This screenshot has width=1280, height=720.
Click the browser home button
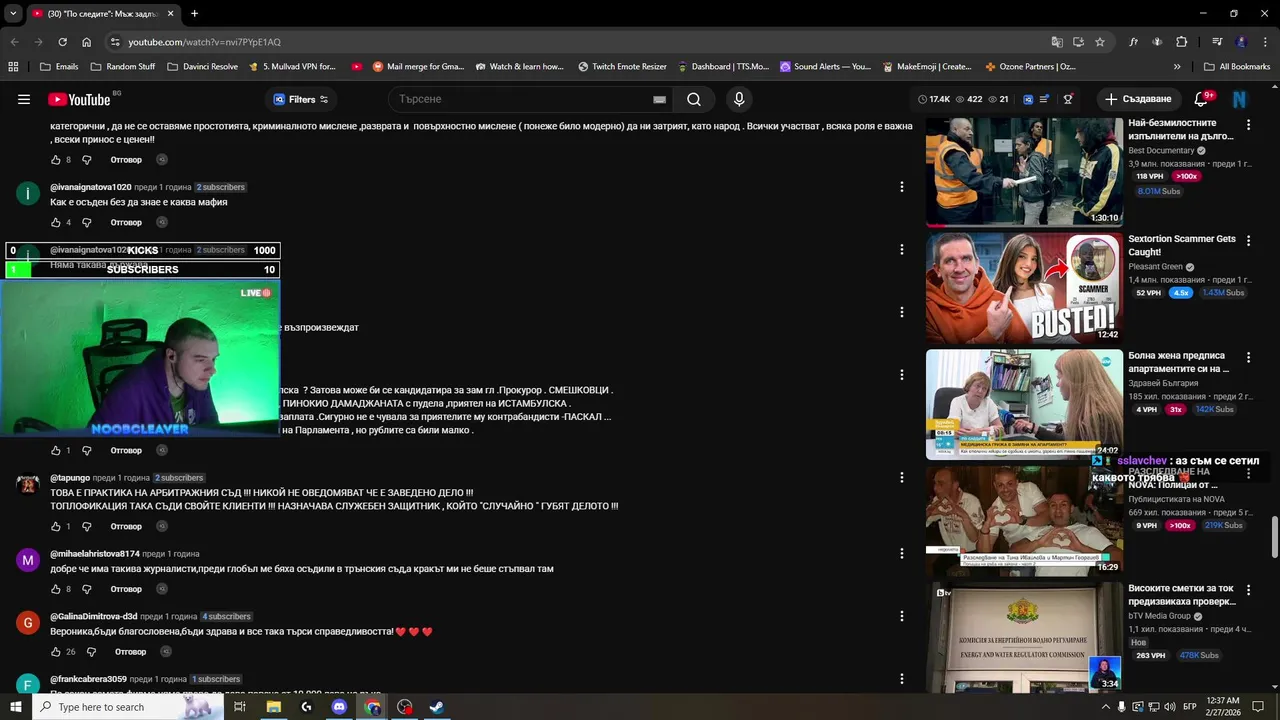(86, 42)
